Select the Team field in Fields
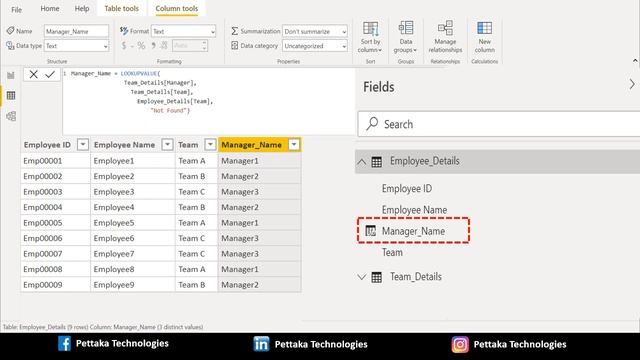Image resolution: width=640 pixels, height=360 pixels. (392, 252)
